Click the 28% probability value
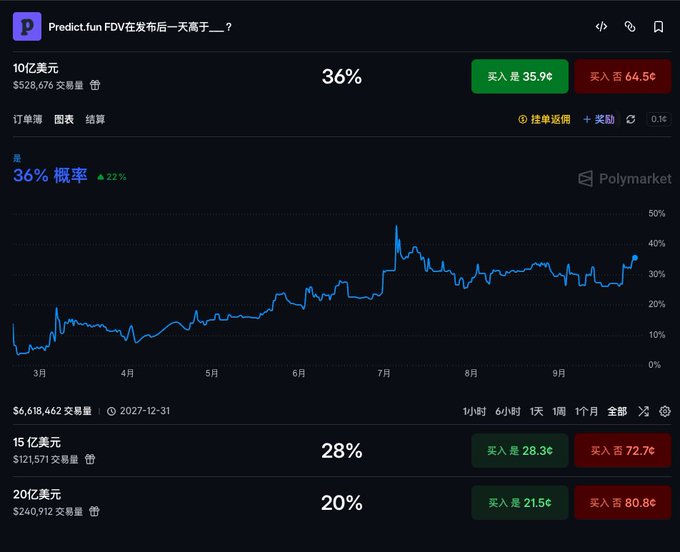Image resolution: width=680 pixels, height=552 pixels. point(342,451)
